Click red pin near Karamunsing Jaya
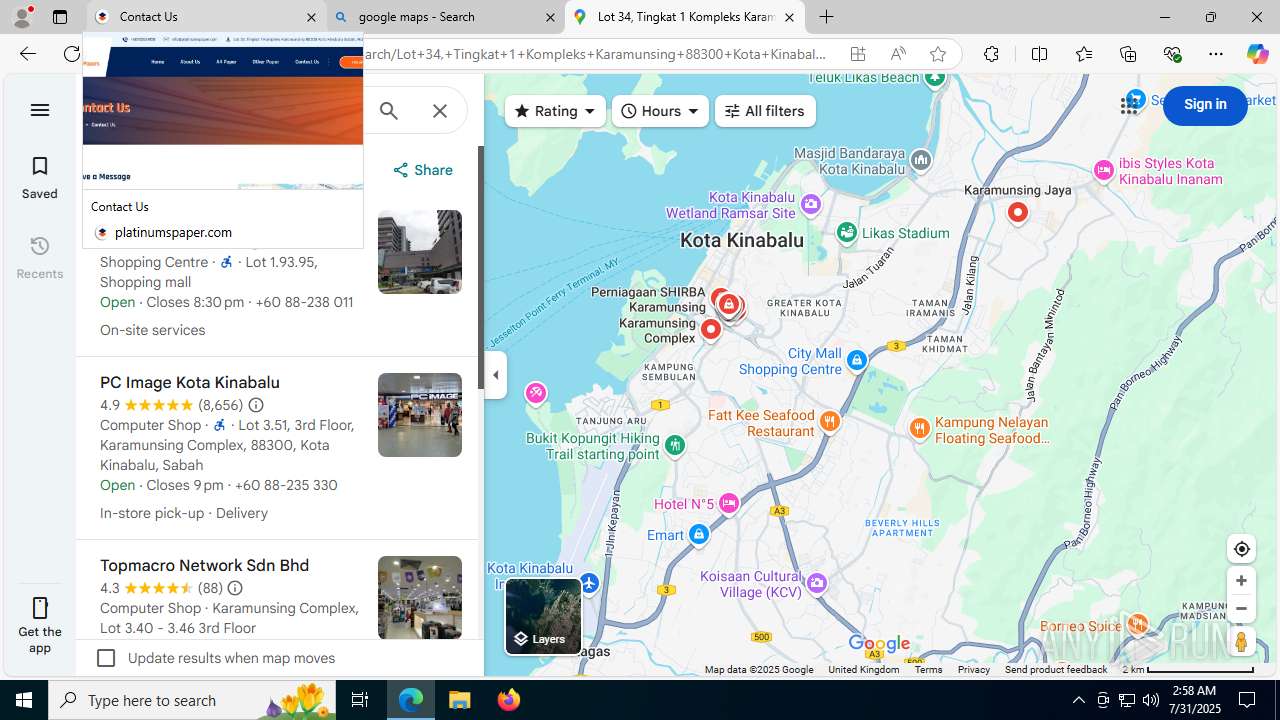 pyautogui.click(x=1018, y=213)
